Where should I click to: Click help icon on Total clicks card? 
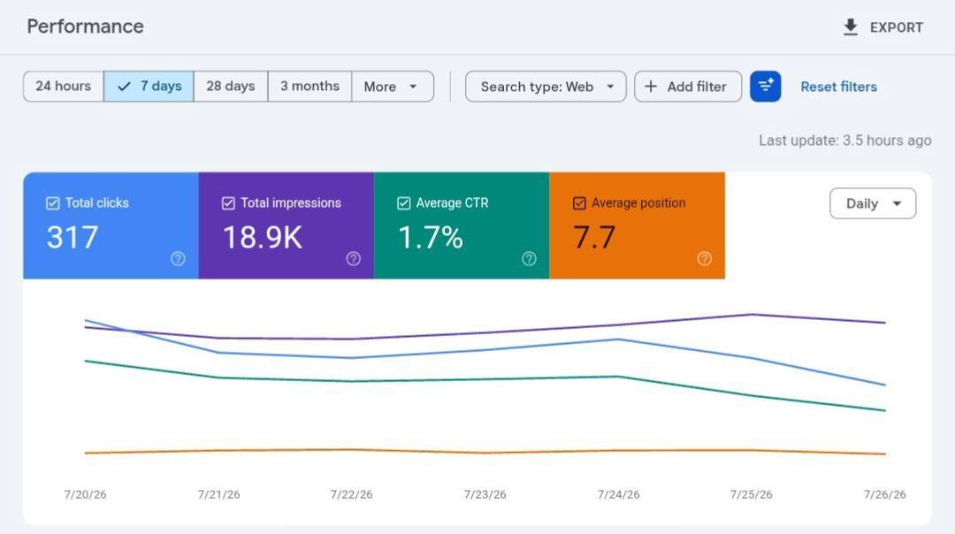coord(178,259)
